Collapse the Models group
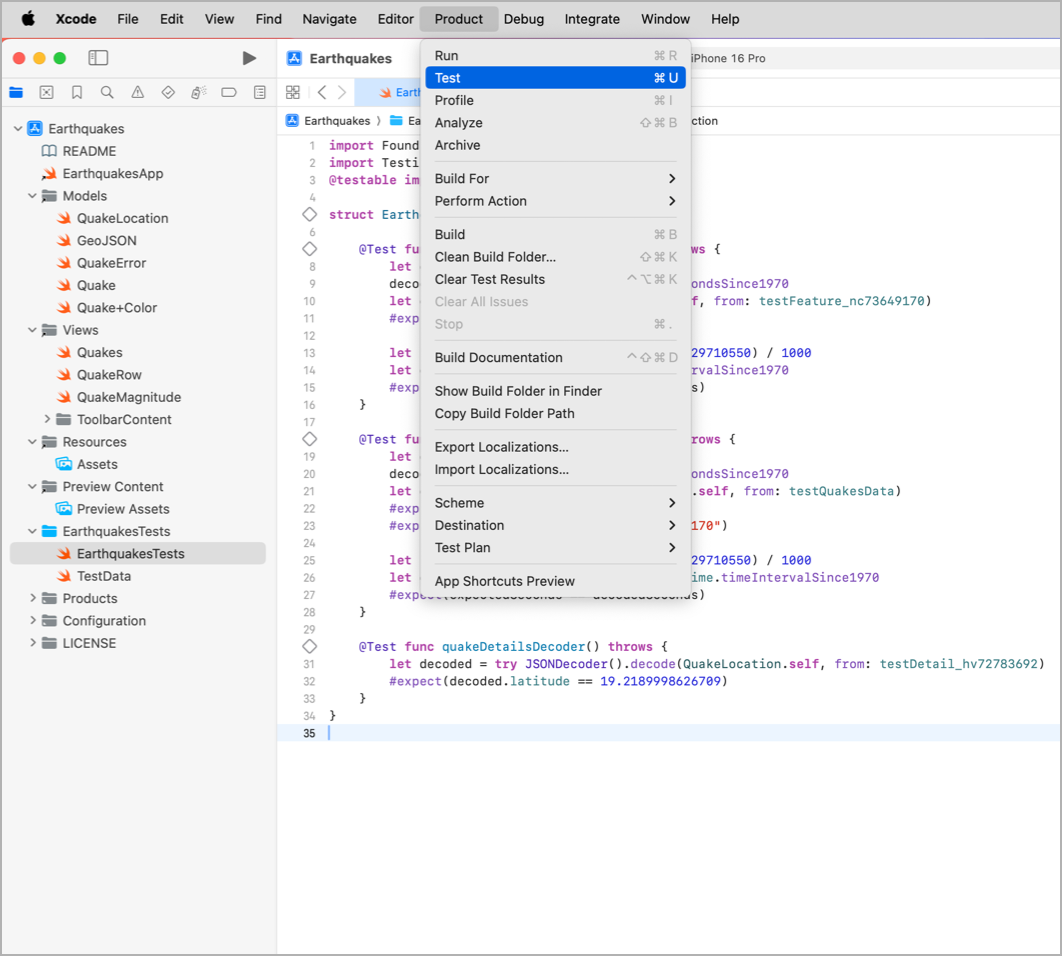The width and height of the screenshot is (1062, 956). click(32, 196)
